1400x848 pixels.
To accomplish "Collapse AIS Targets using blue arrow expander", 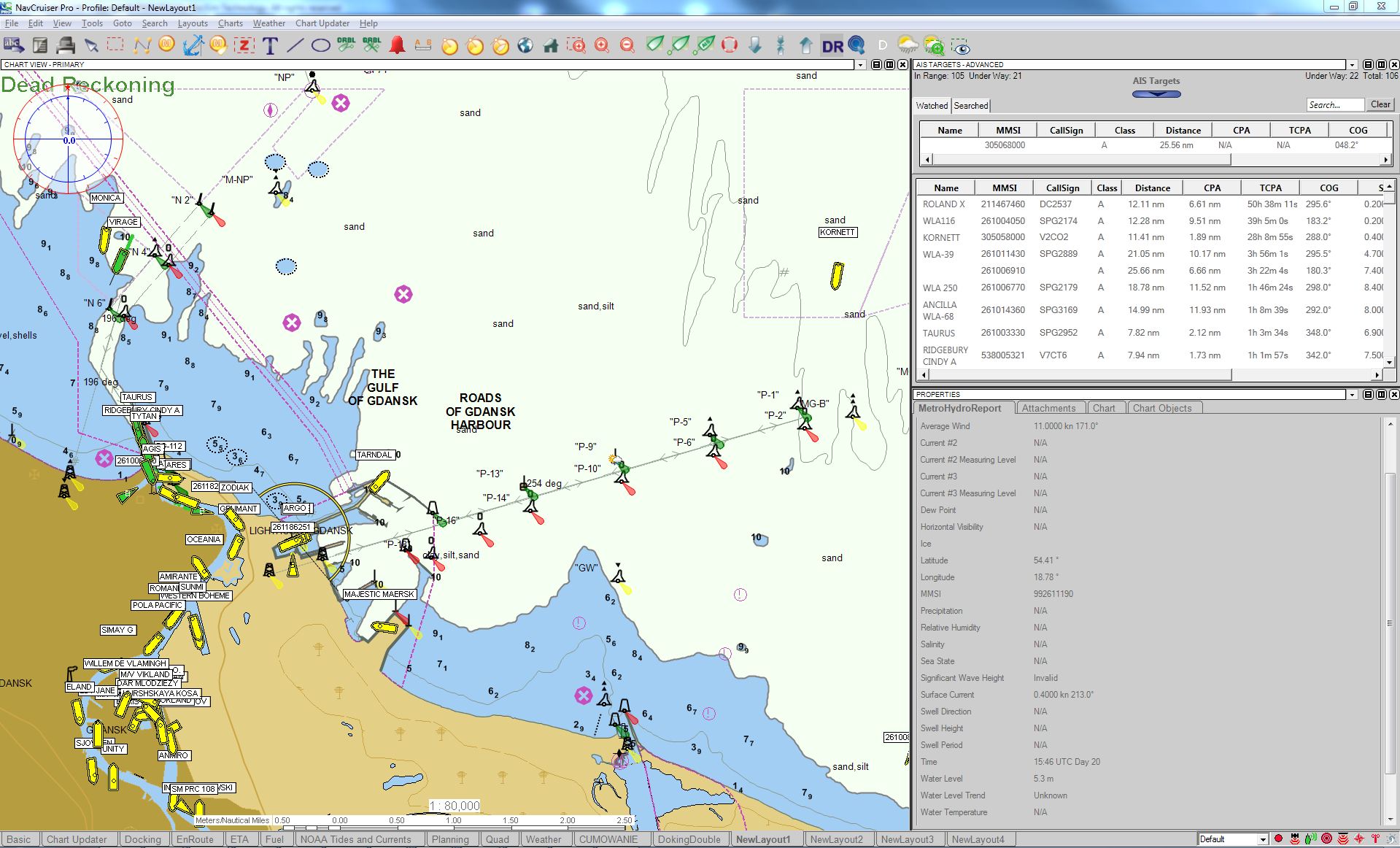I will pyautogui.click(x=1156, y=93).
